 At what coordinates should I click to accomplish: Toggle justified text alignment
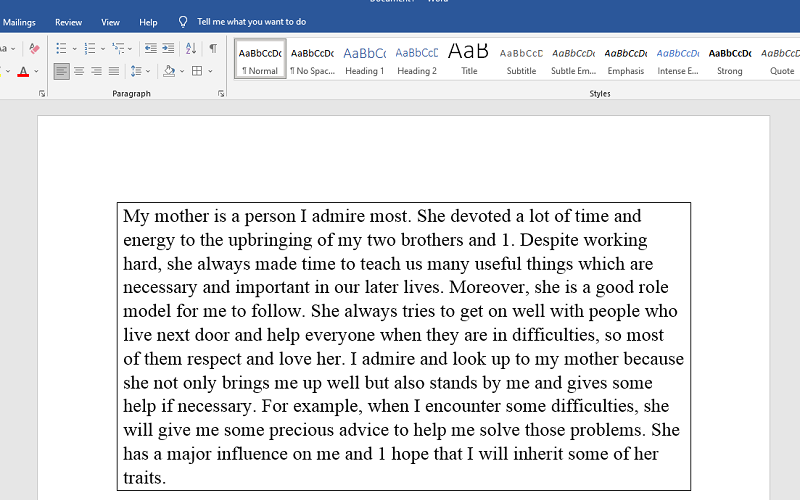(x=114, y=71)
